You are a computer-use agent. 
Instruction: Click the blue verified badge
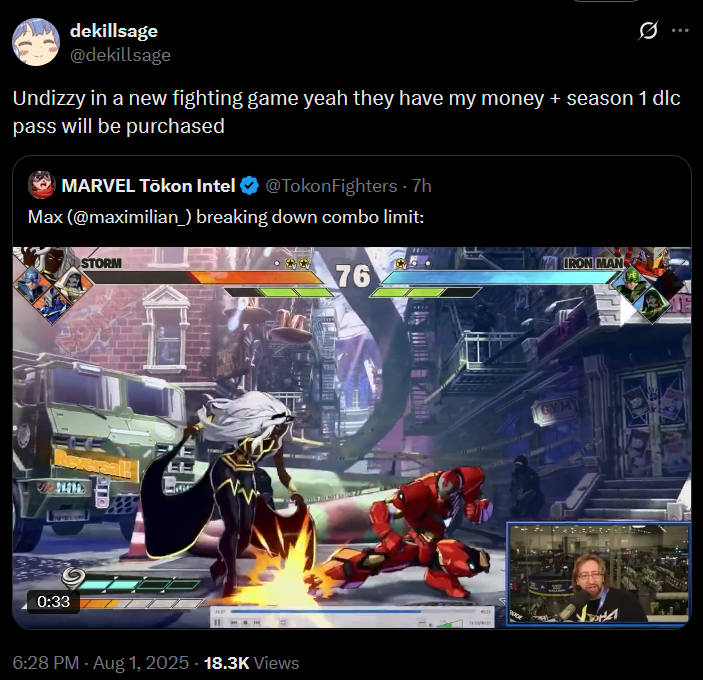249,186
